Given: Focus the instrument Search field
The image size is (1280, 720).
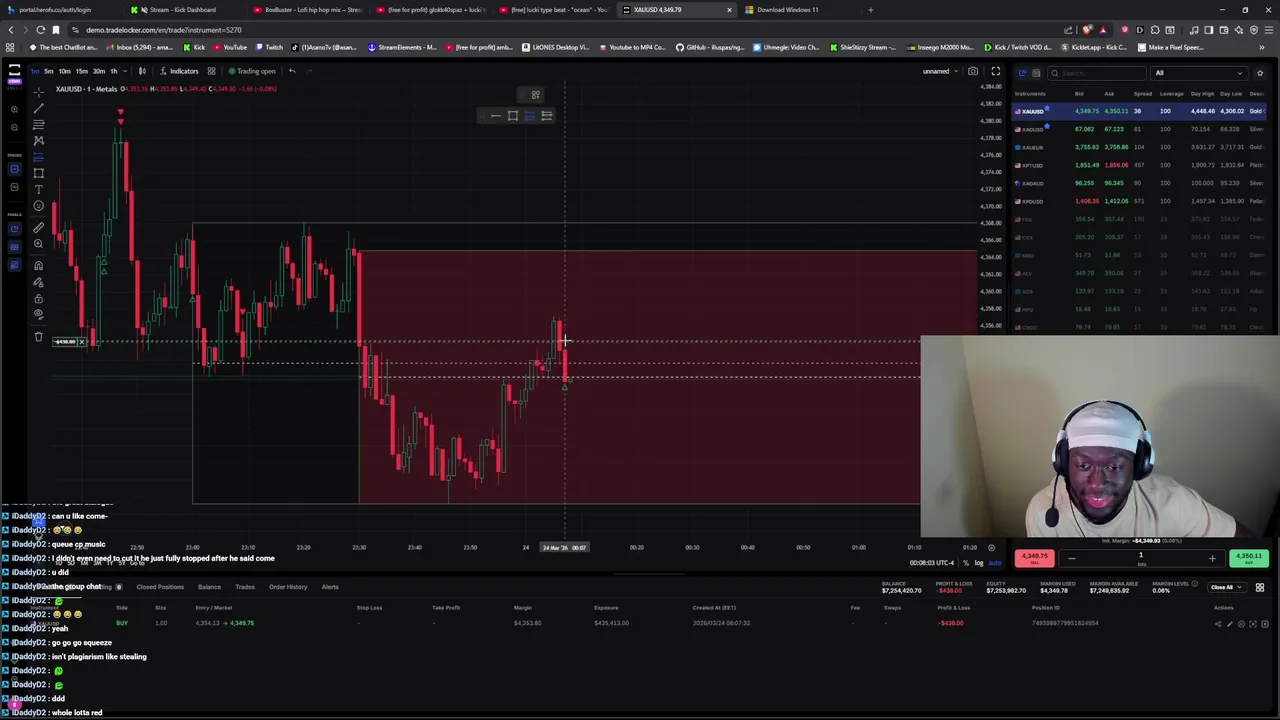Looking at the screenshot, I should tap(1096, 73).
